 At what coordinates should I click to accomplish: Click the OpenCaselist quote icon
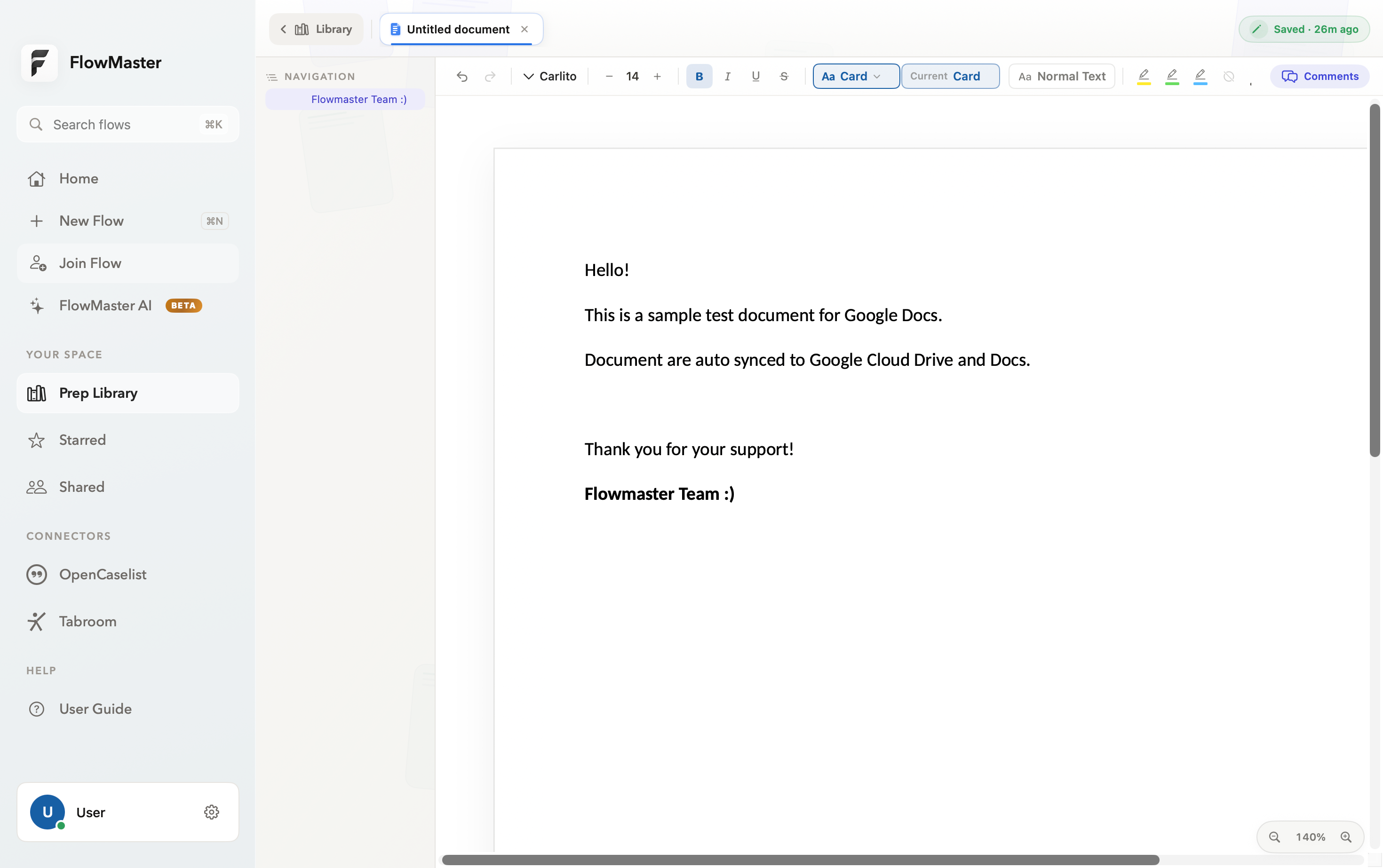click(36, 575)
